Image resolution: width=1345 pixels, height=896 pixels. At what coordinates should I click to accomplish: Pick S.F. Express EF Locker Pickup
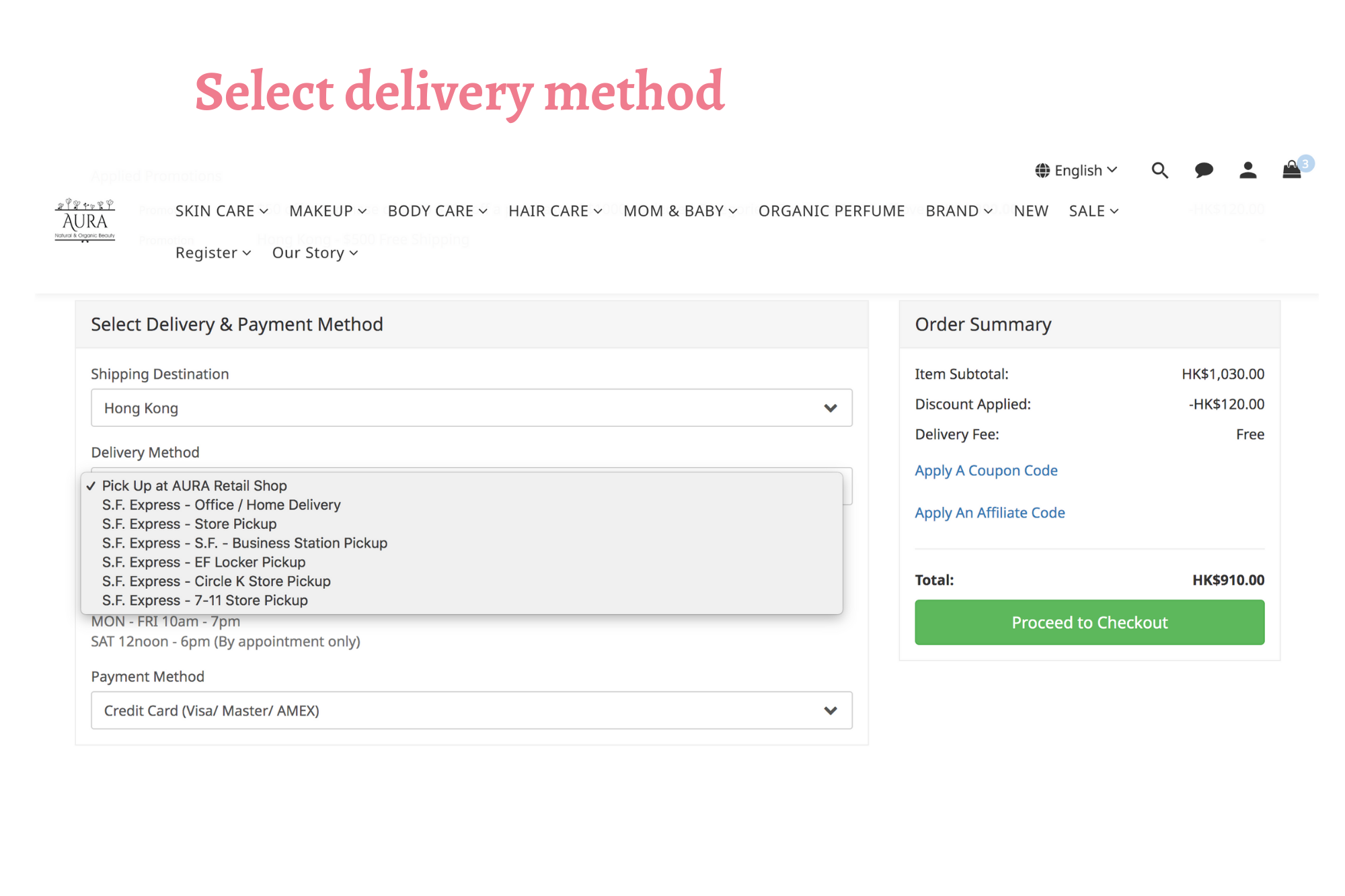pyautogui.click(x=204, y=563)
